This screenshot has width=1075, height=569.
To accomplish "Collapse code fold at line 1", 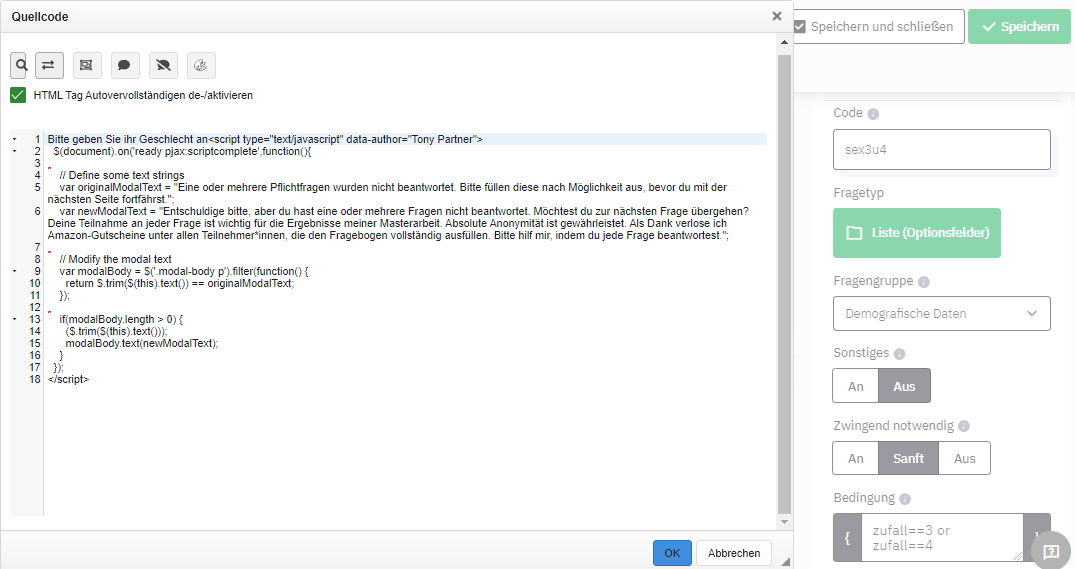I will point(14,139).
